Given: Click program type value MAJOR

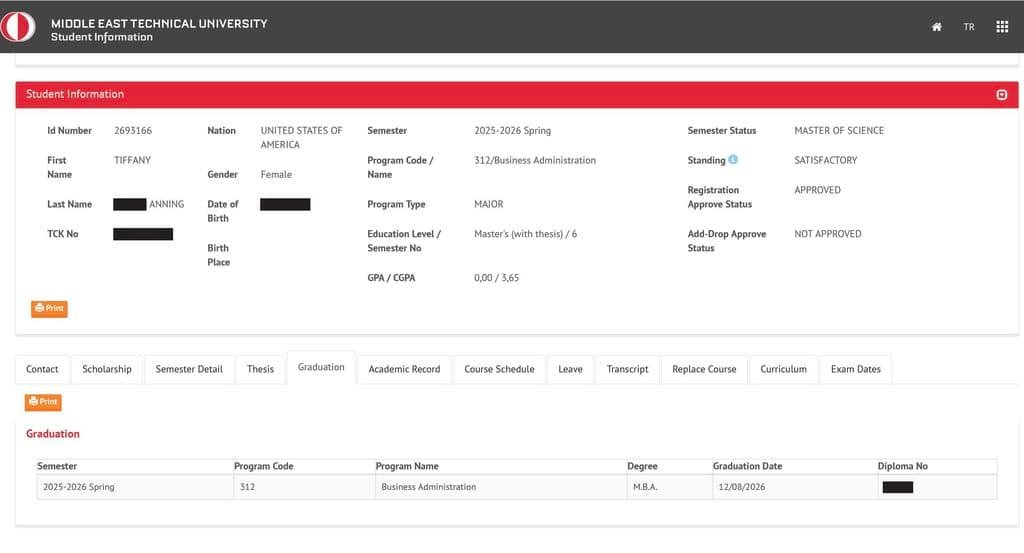Looking at the screenshot, I should tap(488, 204).
